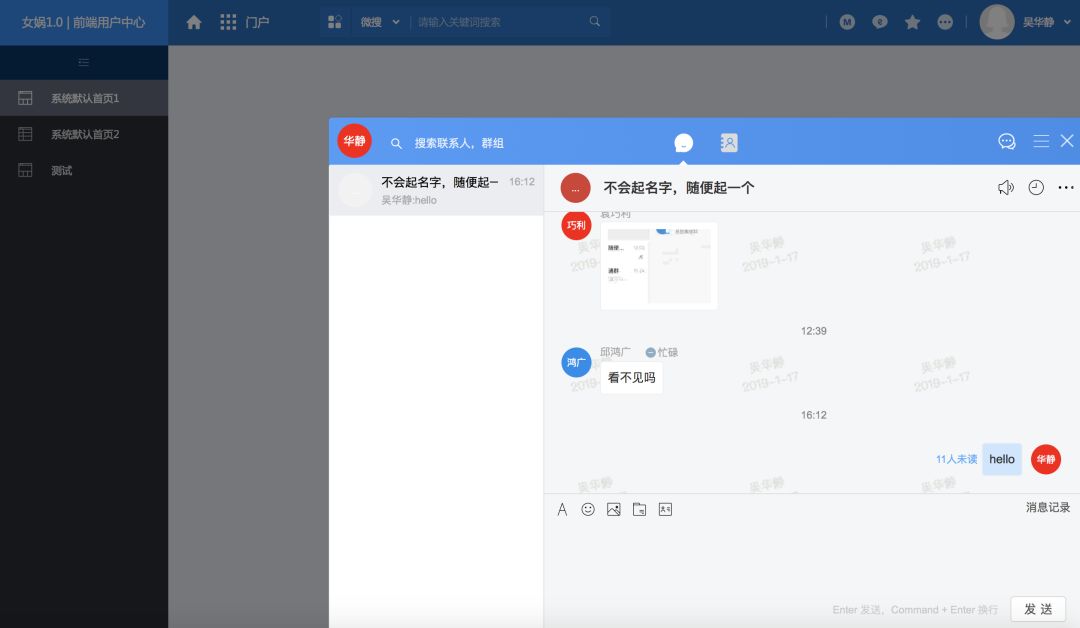Open the clock history icon
The width and height of the screenshot is (1080, 628).
pyautogui.click(x=1036, y=187)
